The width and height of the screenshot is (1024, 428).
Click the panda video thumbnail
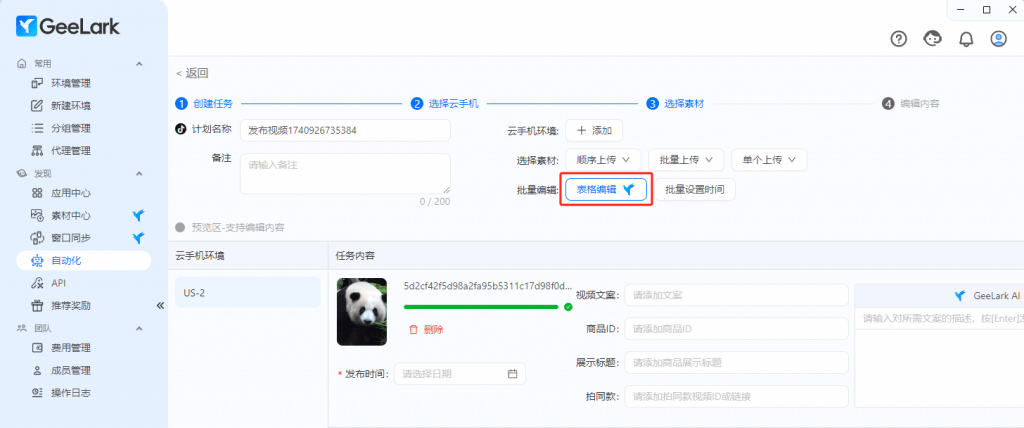click(363, 312)
